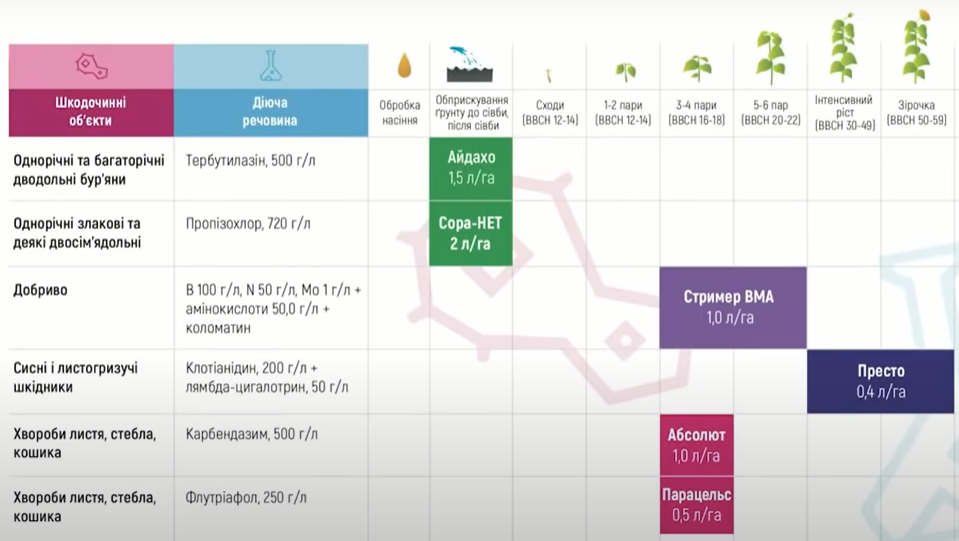This screenshot has width=959, height=541.
Task: Select the dark blue Престо 0,4 л/га block
Action: (880, 381)
